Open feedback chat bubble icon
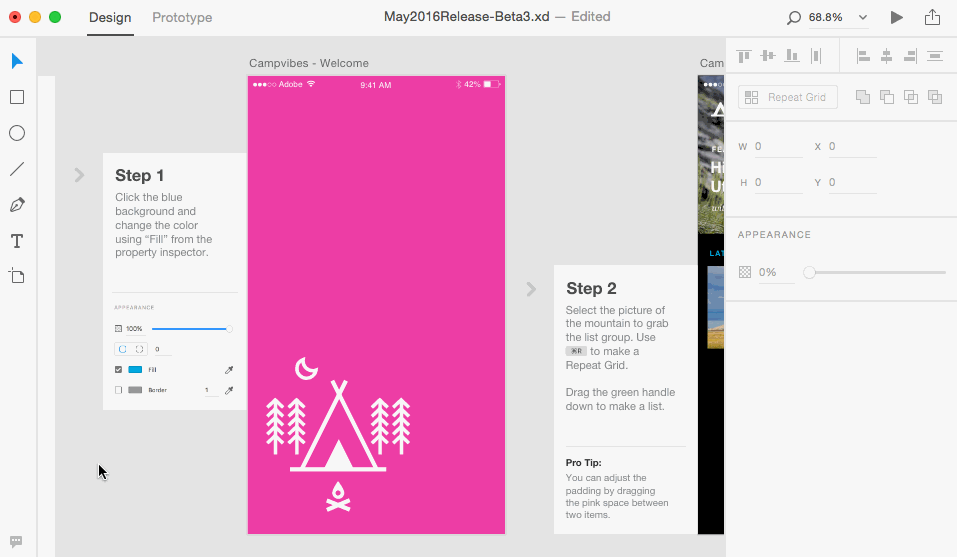957x557 pixels. coord(16,541)
